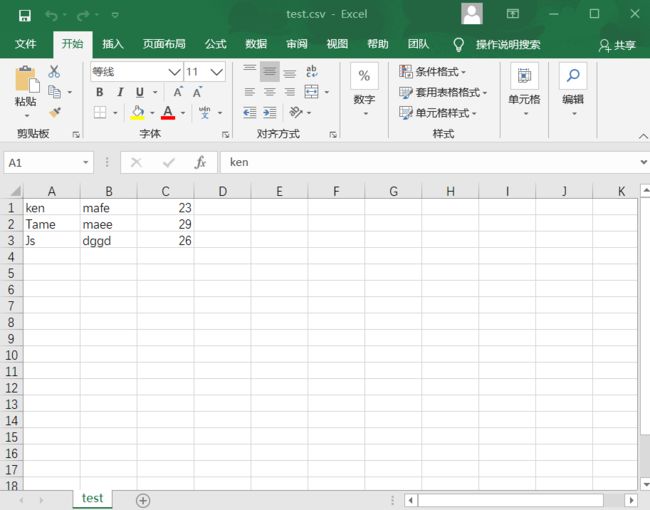Image resolution: width=650 pixels, height=510 pixels.
Task: Open 字体 group dialog launcher
Action: (225, 134)
